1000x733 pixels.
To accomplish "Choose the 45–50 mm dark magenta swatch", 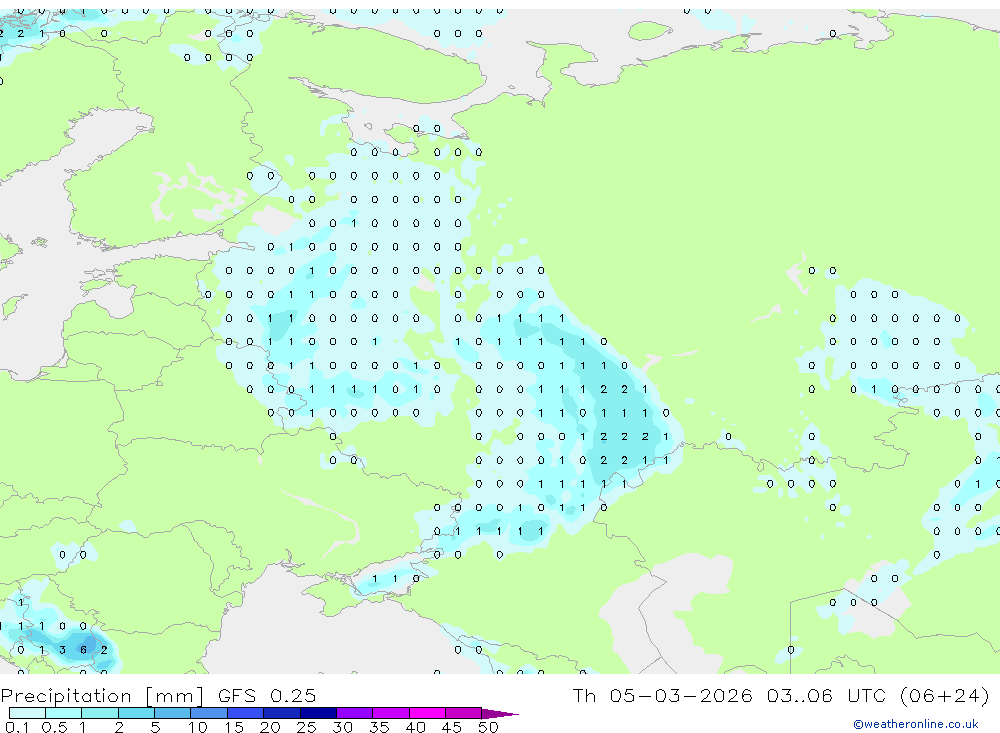I will pyautogui.click(x=463, y=713).
